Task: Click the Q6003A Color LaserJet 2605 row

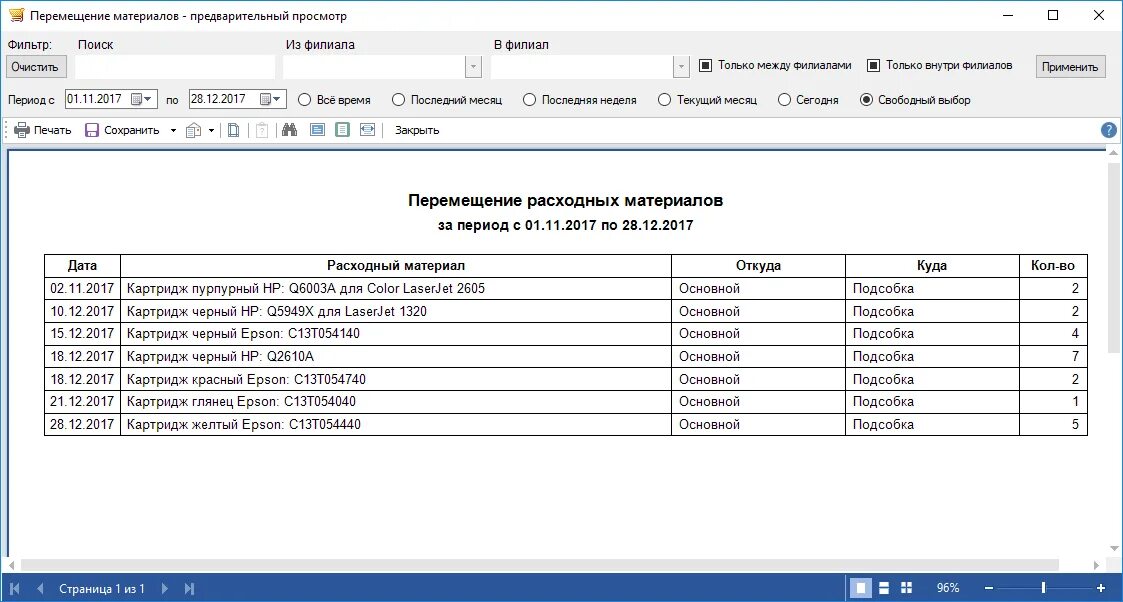Action: pos(566,288)
